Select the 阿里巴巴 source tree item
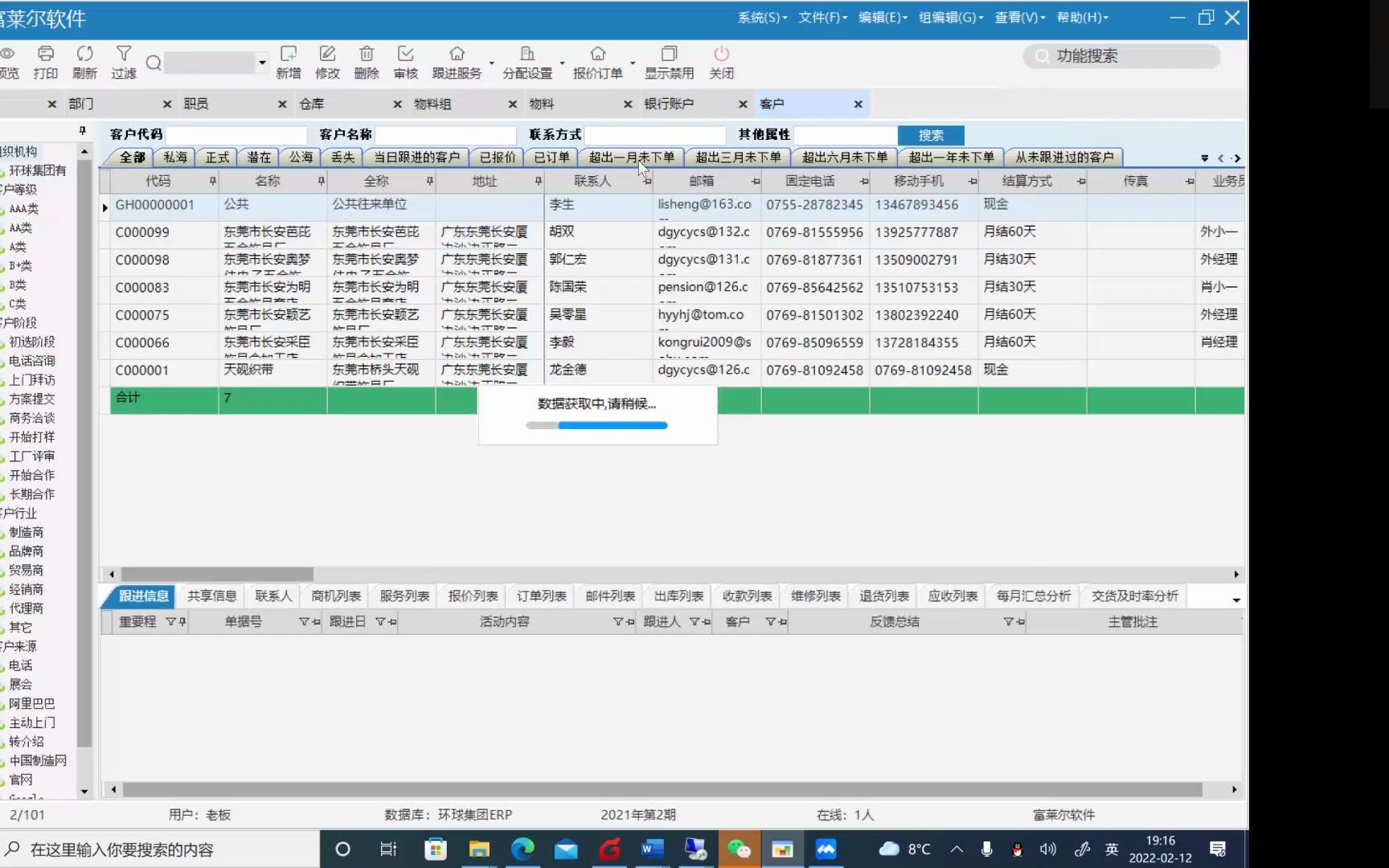 pos(32,703)
